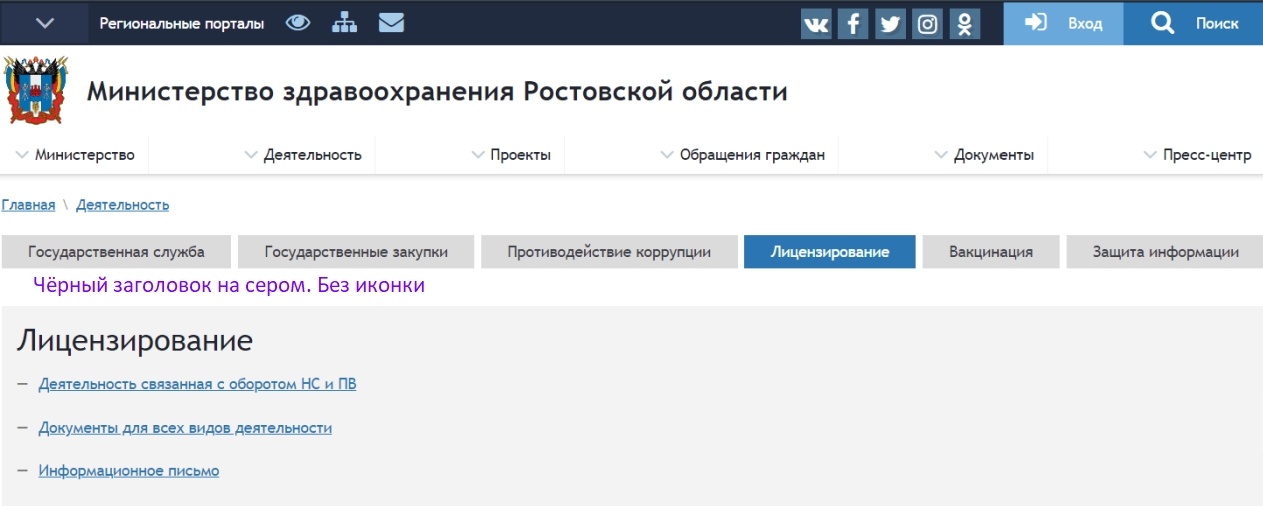Go to Главная breadcrumb link
This screenshot has width=1263, height=506.
click(28, 205)
